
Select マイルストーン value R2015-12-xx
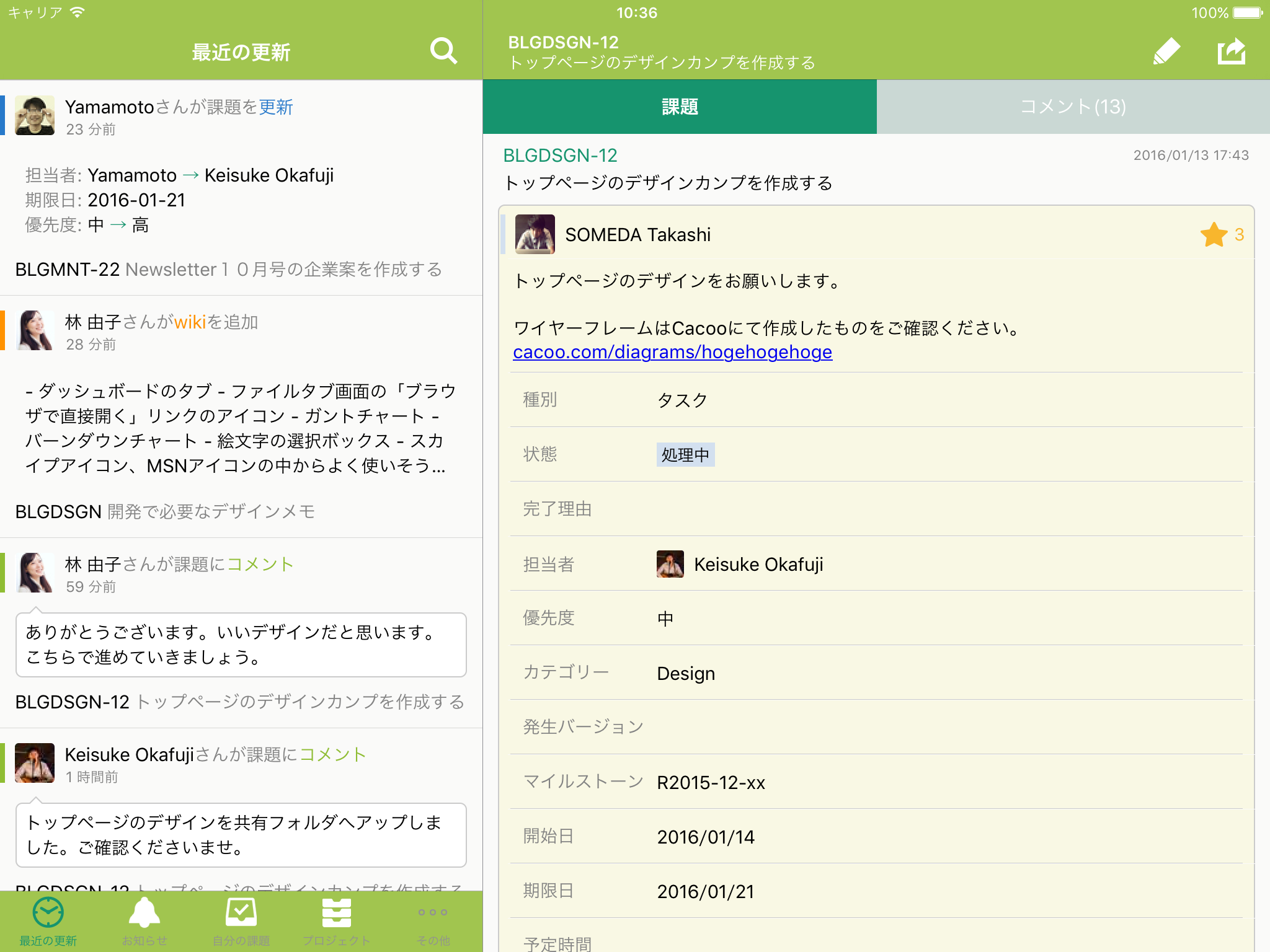pyautogui.click(x=711, y=782)
